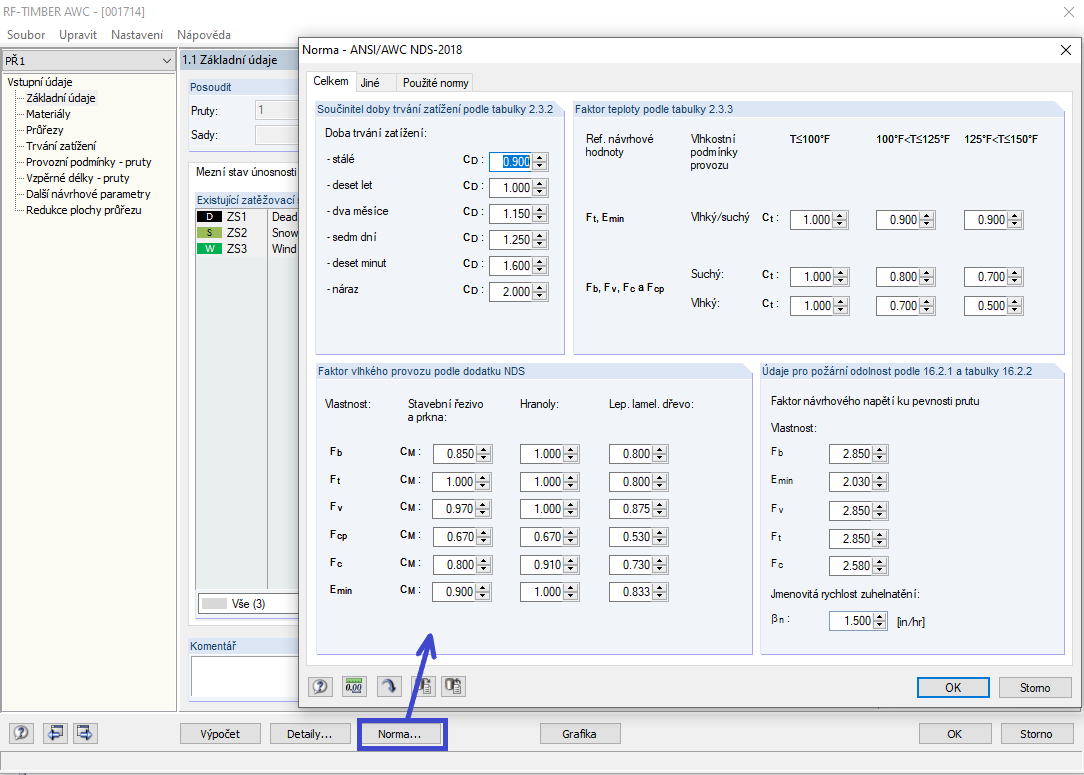Select Vzpěrné délky - pruty tree item
The image size is (1084, 775).
(x=77, y=178)
